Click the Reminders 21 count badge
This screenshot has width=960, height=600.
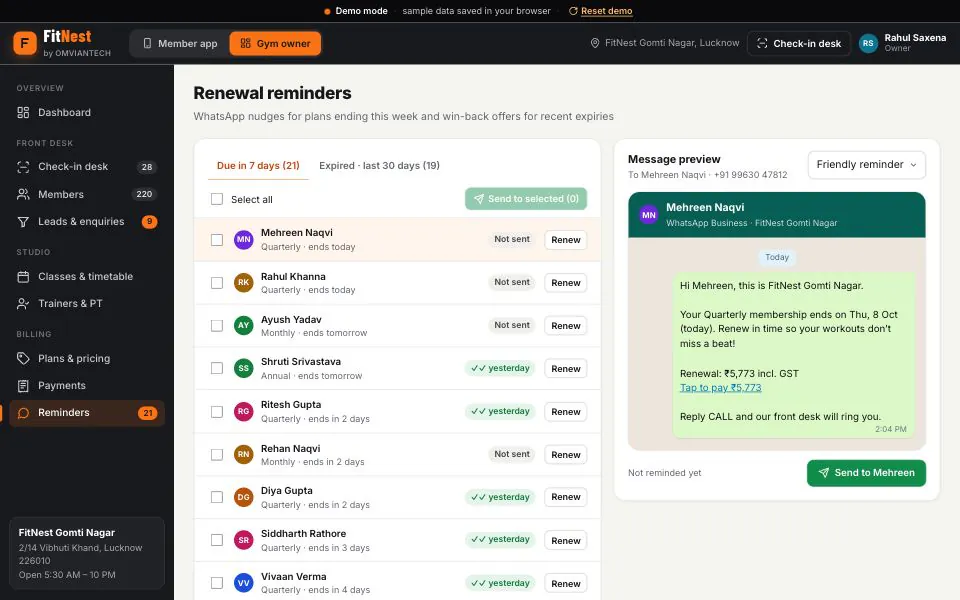[x=148, y=413]
